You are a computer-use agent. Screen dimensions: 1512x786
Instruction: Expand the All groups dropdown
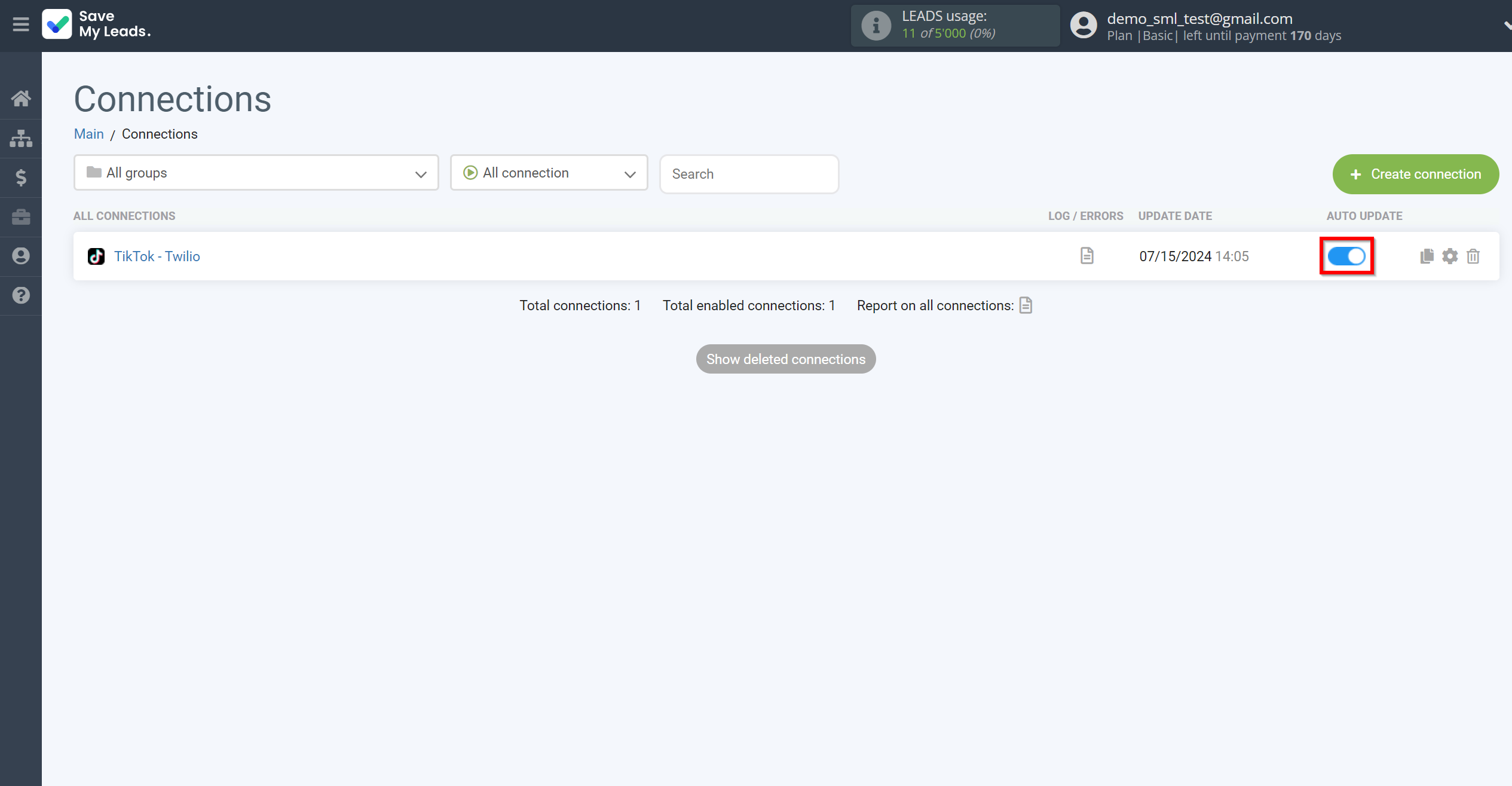click(256, 172)
